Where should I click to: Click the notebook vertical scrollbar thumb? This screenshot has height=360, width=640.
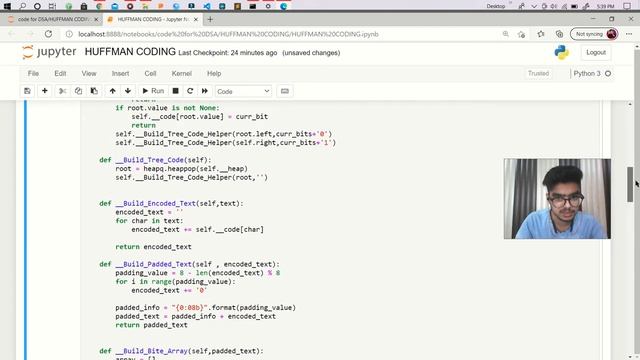(630, 184)
